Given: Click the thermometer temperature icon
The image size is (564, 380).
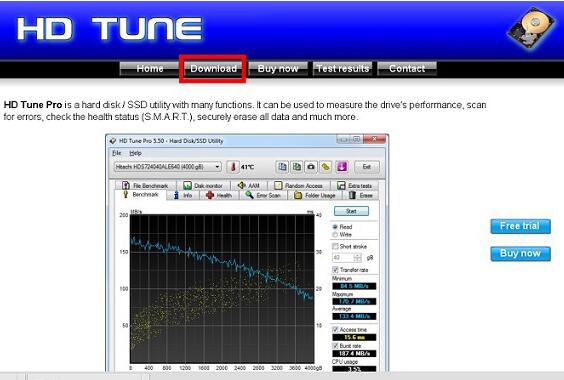Looking at the screenshot, I should [x=233, y=167].
